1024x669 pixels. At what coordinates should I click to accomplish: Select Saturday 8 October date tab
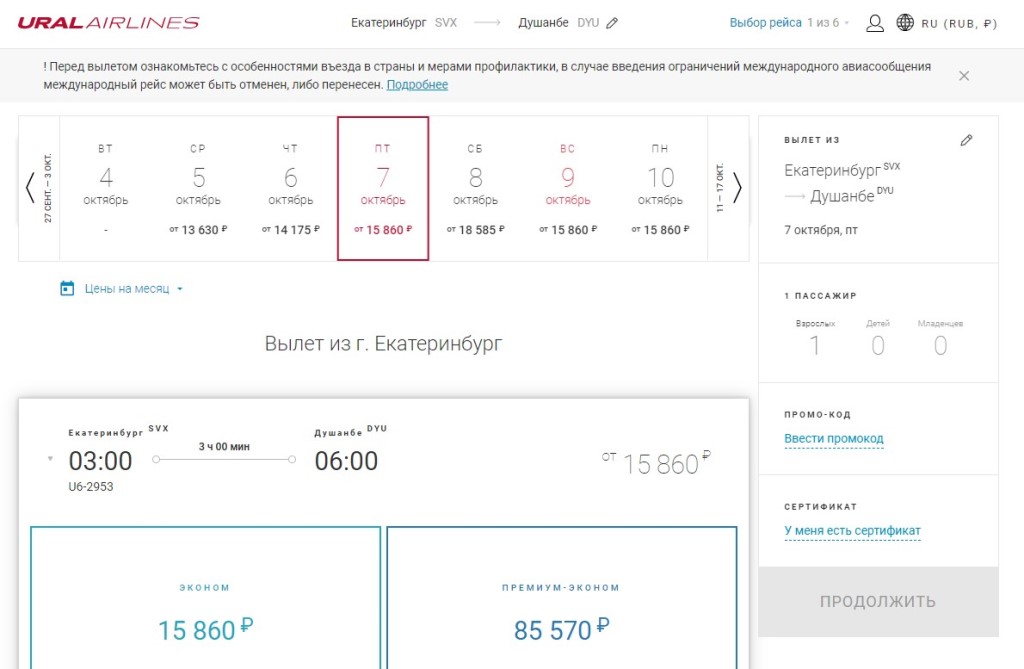(475, 188)
